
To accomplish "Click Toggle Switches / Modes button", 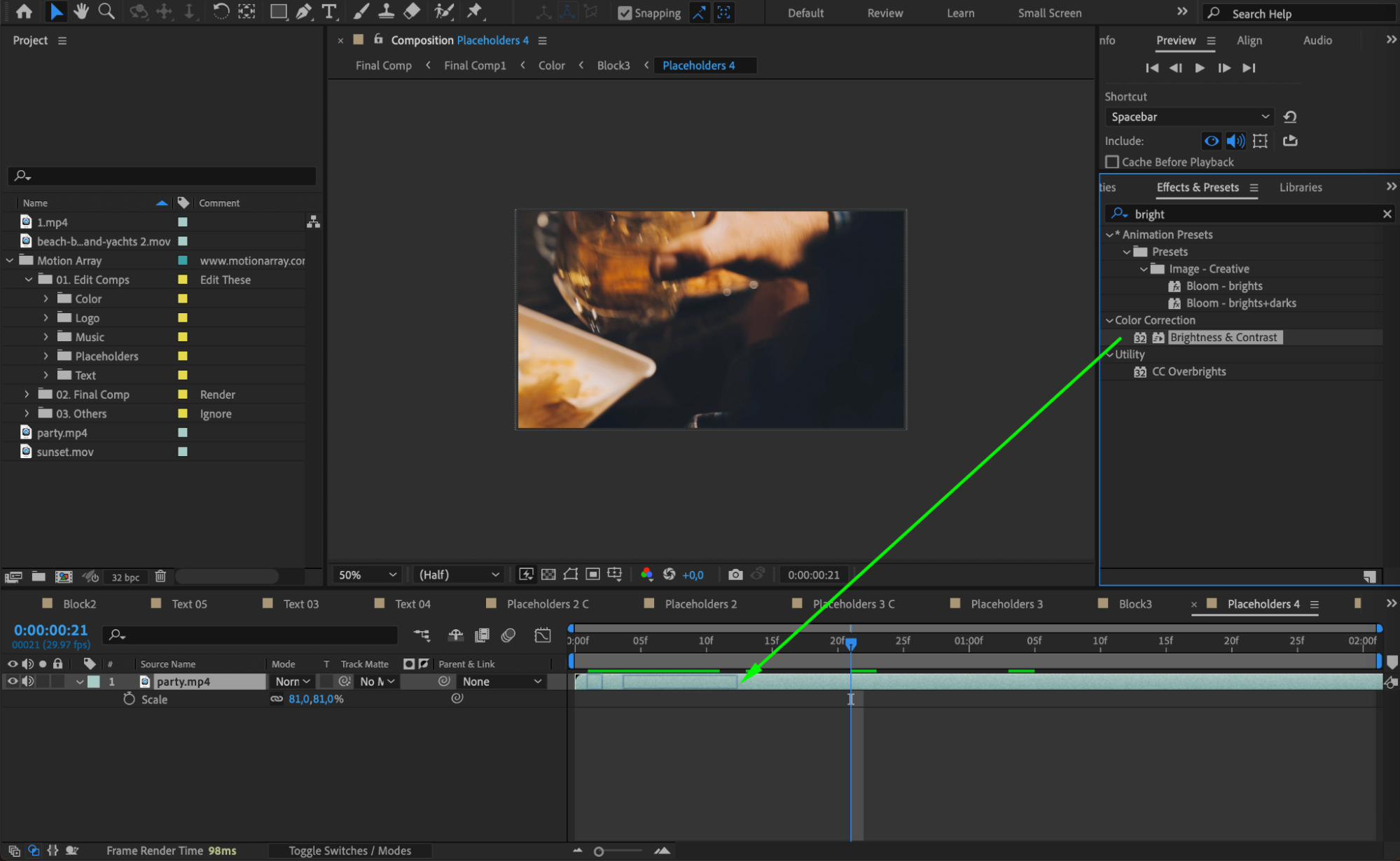I will [349, 850].
